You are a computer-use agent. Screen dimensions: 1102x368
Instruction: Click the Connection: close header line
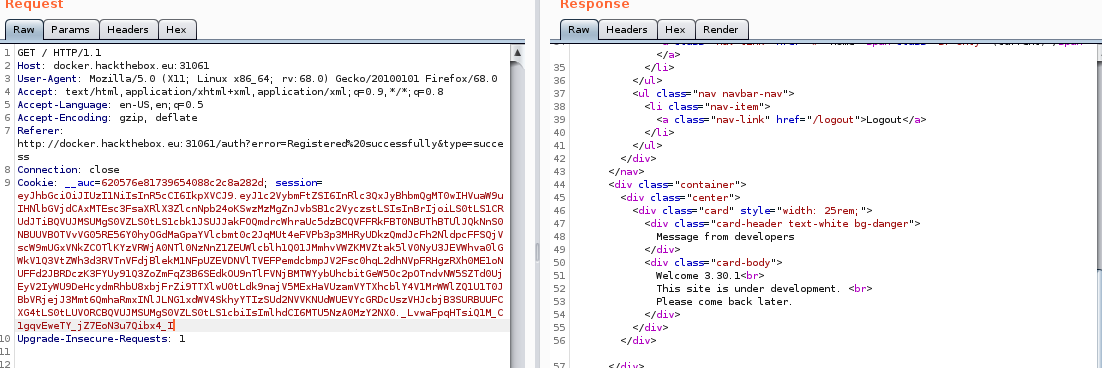[68, 170]
